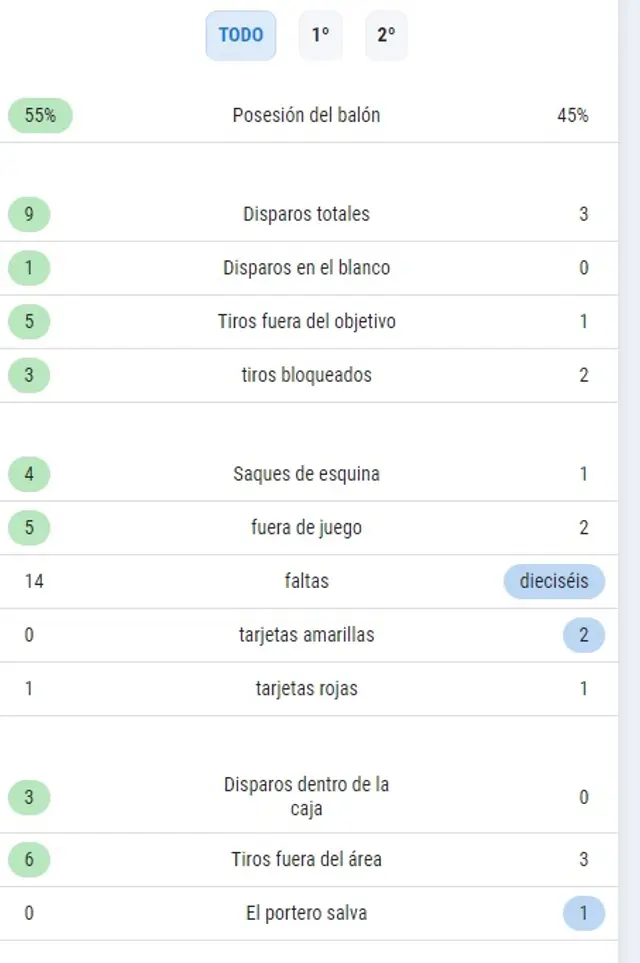Click the blue dieciséis fouls badge
Screen dimensions: 640x963
point(554,581)
